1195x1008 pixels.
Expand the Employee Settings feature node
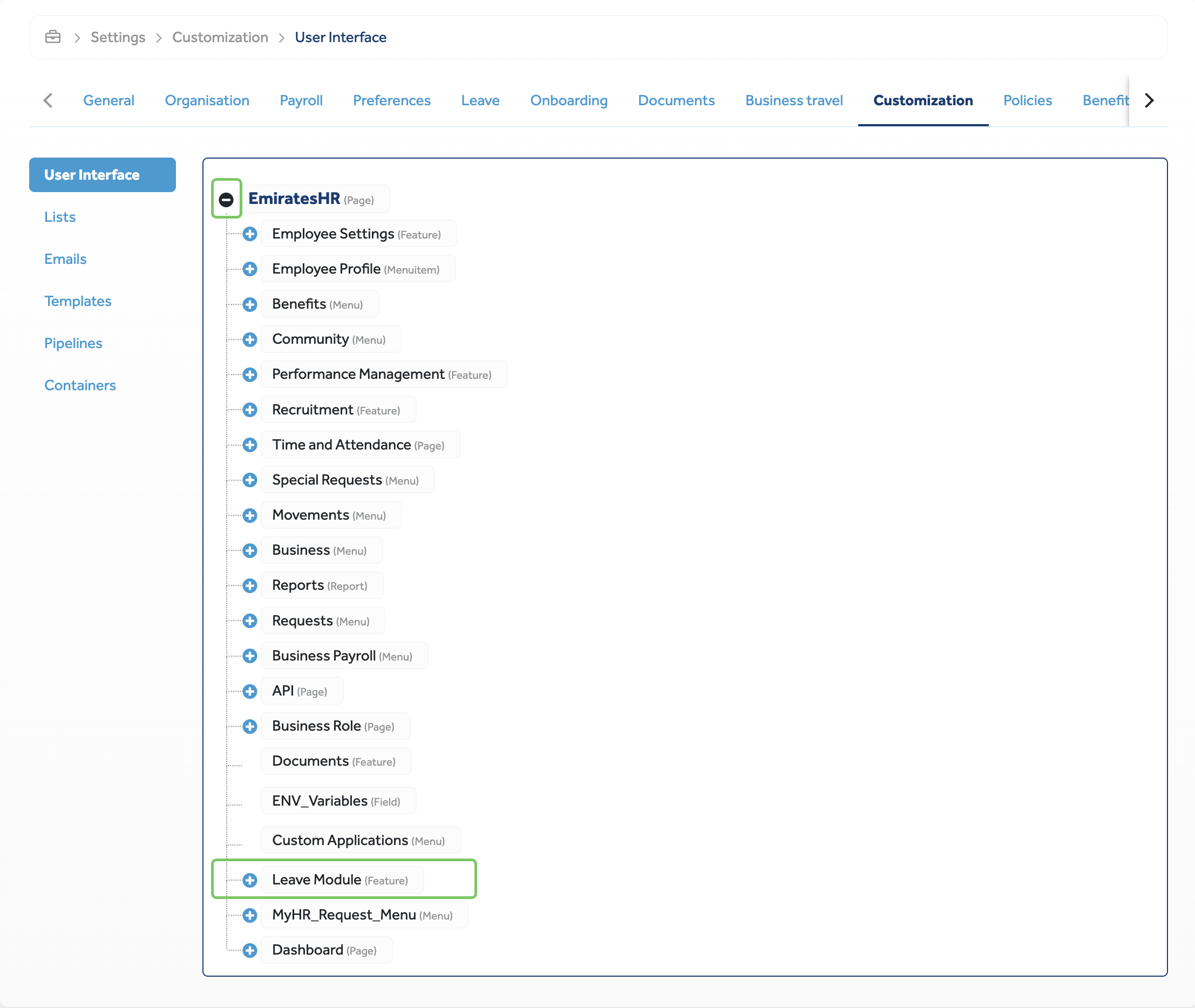pos(250,234)
